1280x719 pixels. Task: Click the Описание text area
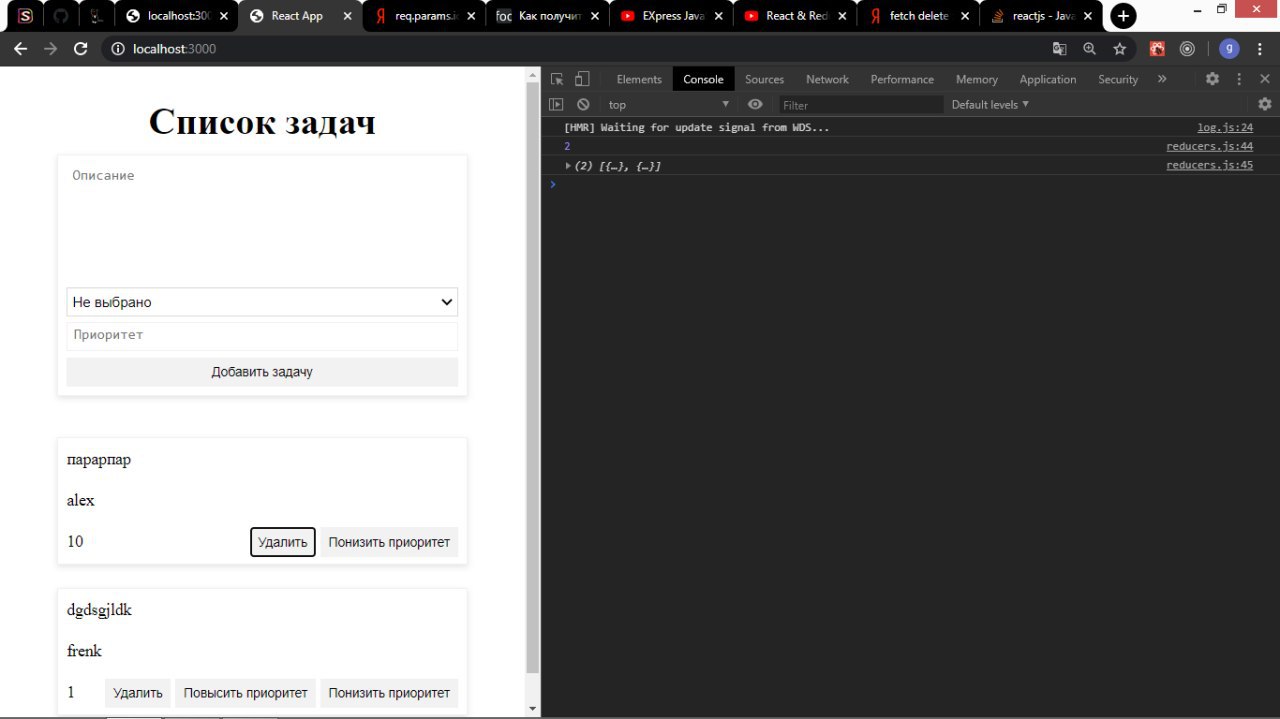262,224
